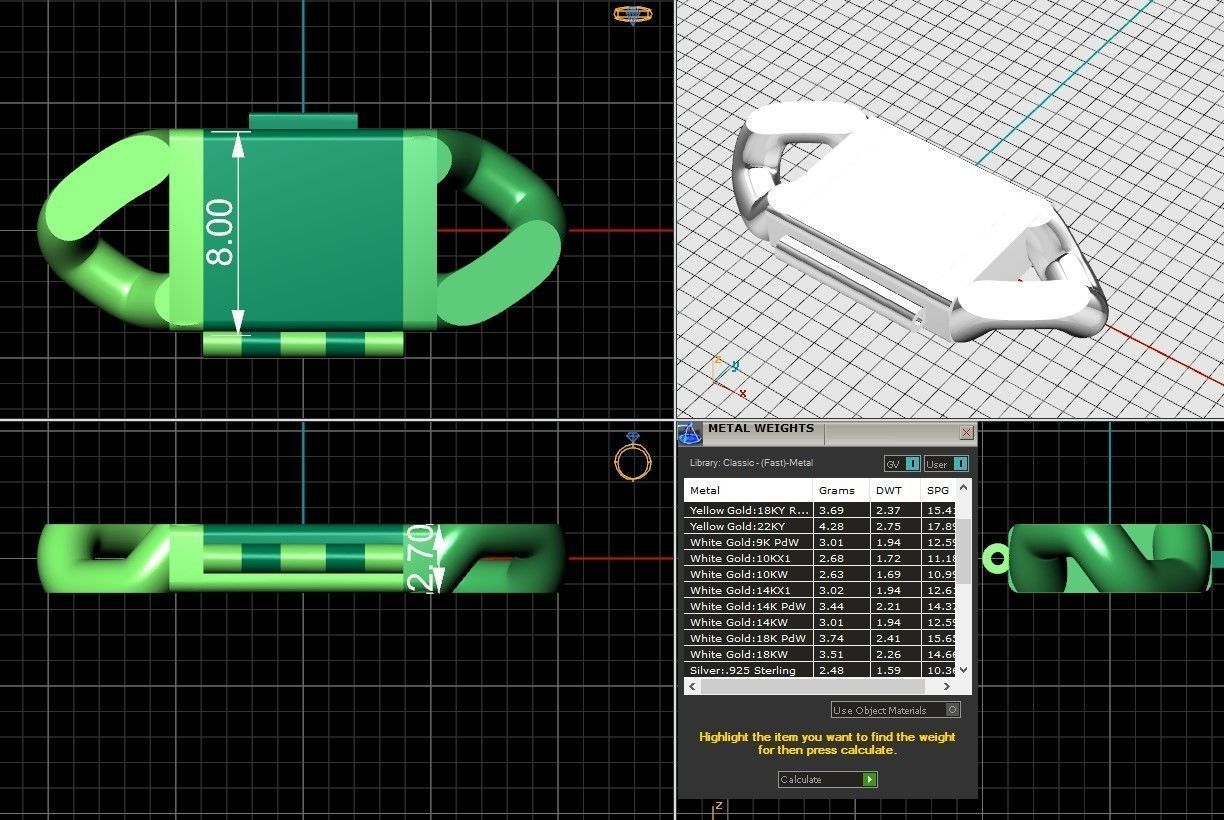Toggle the GV library switch
Viewport: 1224px width, 820px height.
click(902, 464)
